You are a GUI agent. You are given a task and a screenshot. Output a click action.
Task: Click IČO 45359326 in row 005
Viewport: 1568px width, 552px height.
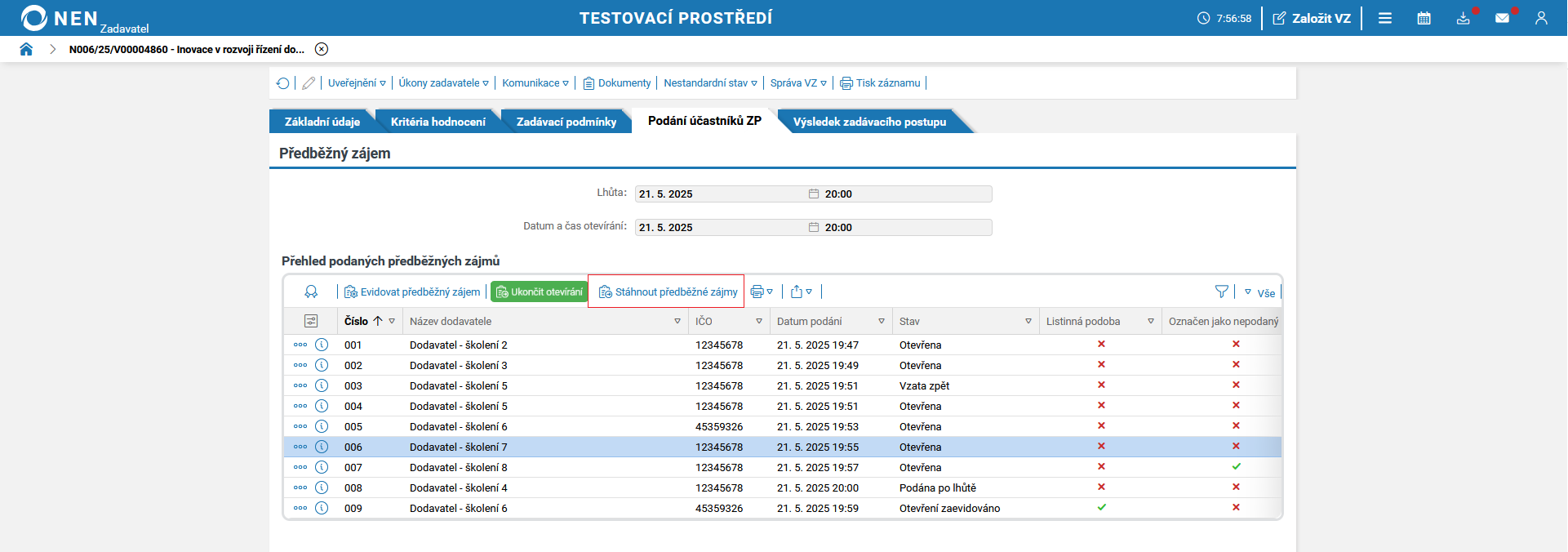(719, 427)
